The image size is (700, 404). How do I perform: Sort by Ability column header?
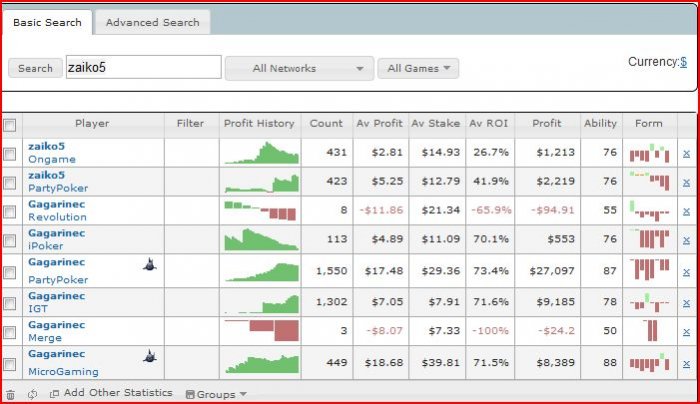pyautogui.click(x=600, y=124)
